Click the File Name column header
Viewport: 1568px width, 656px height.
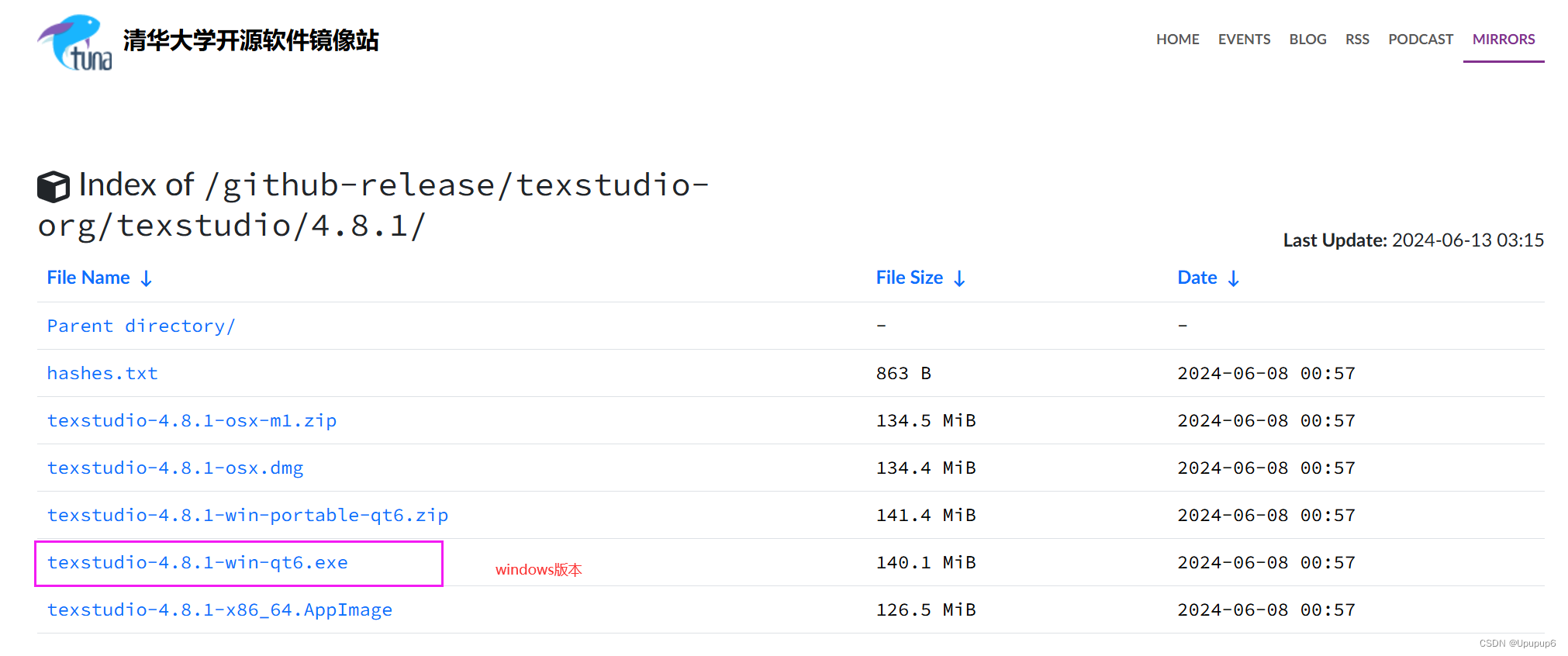[x=88, y=278]
